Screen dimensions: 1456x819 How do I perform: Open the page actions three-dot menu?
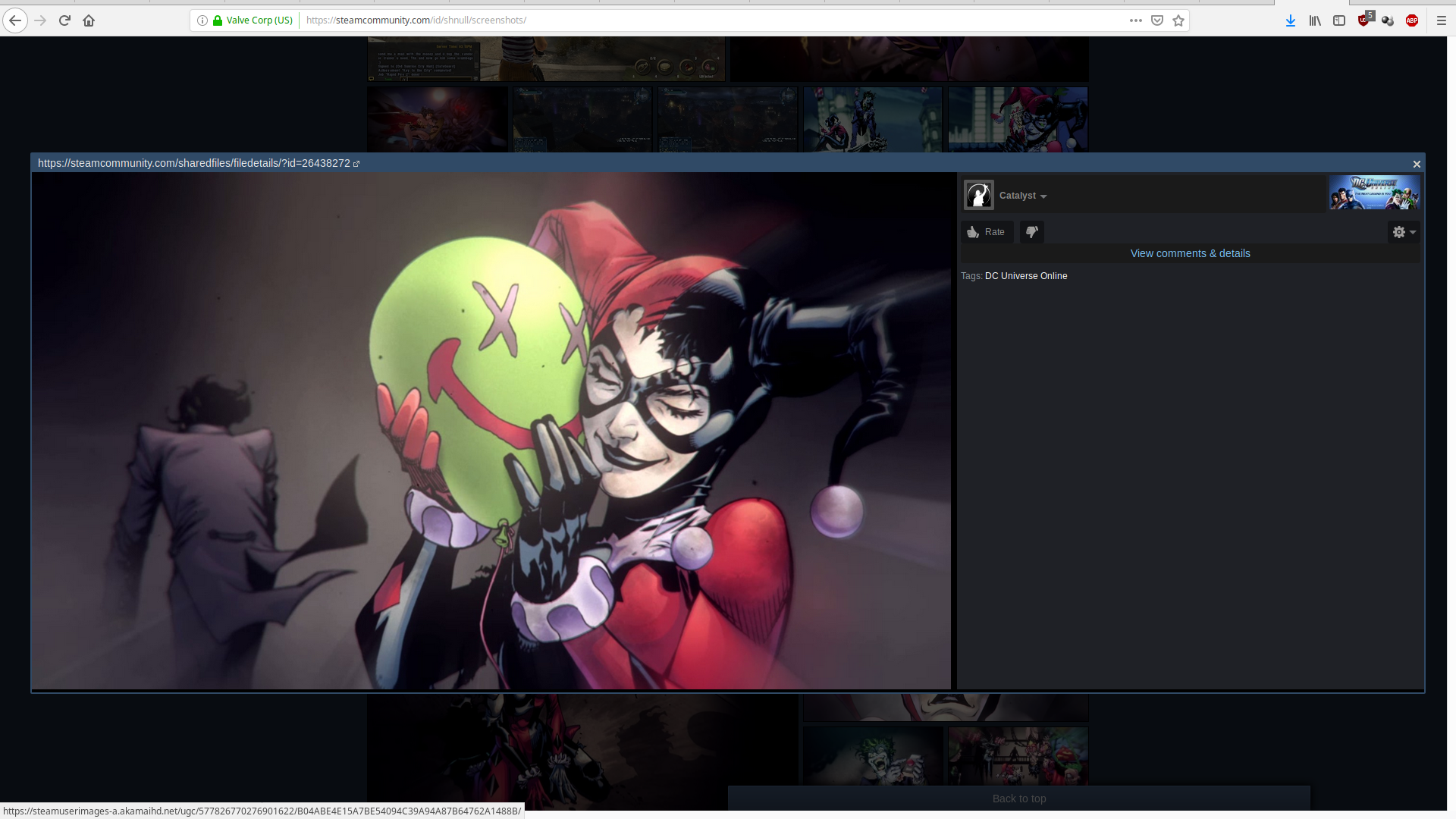click(1135, 20)
